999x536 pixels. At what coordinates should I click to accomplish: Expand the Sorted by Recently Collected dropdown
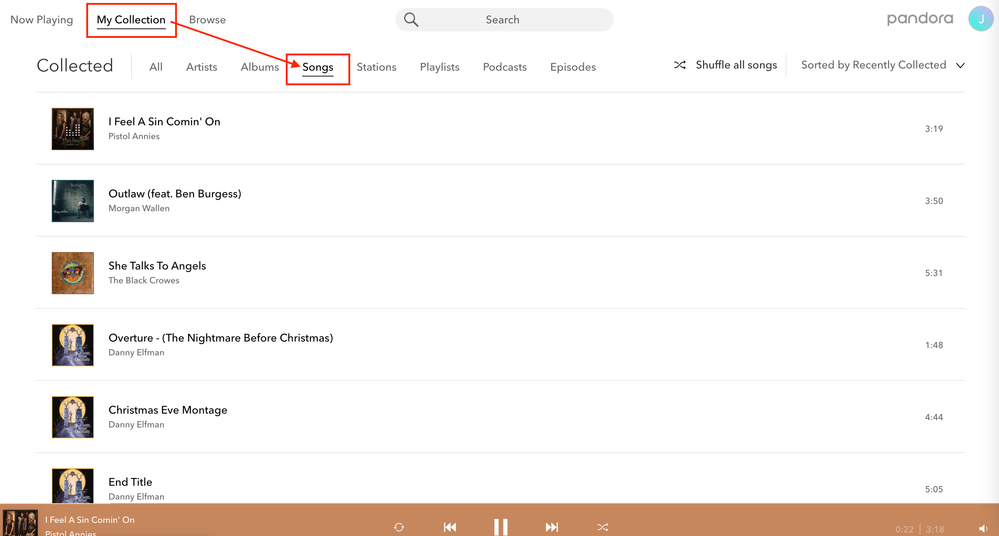click(882, 65)
